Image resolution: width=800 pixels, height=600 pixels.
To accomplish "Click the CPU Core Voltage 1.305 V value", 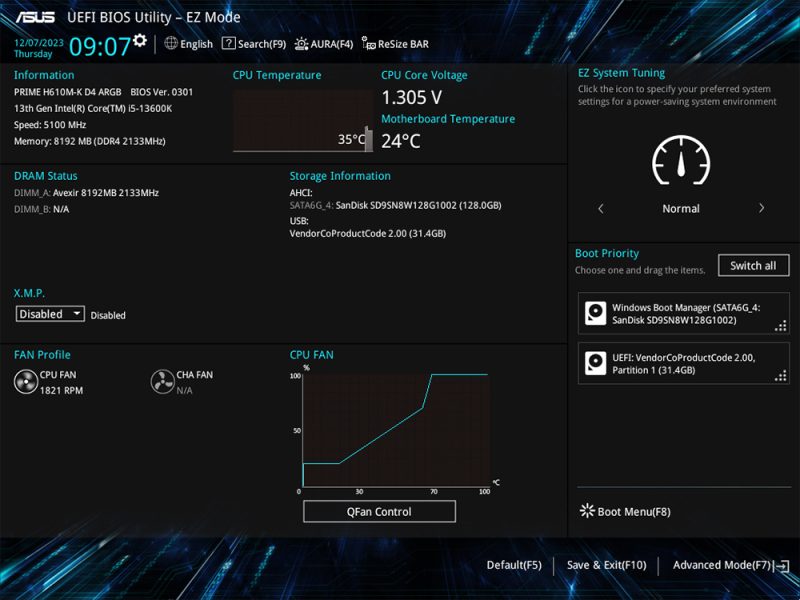I will (412, 97).
